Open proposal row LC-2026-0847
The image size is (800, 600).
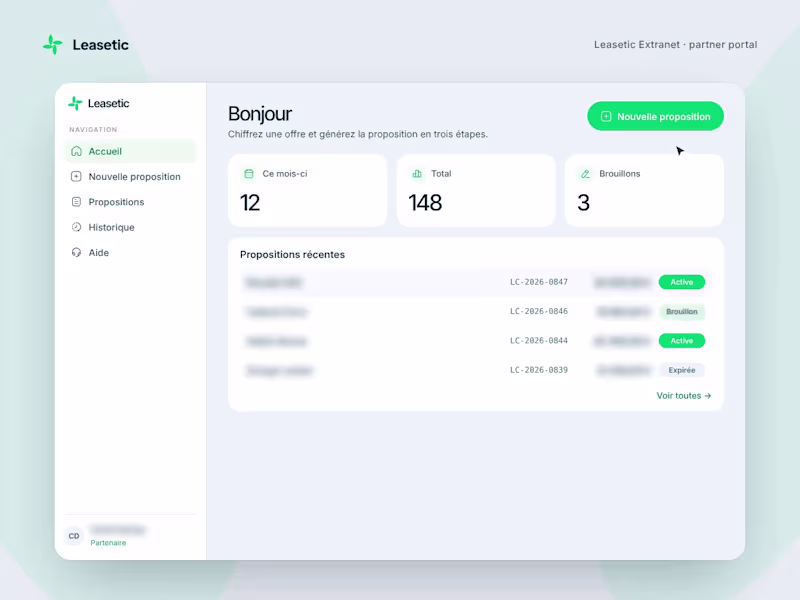coord(476,282)
